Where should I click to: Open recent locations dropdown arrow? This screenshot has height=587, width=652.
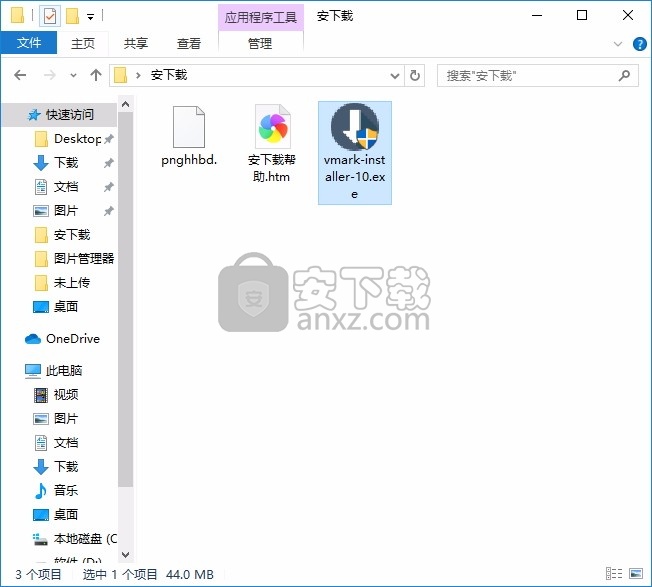(73, 76)
